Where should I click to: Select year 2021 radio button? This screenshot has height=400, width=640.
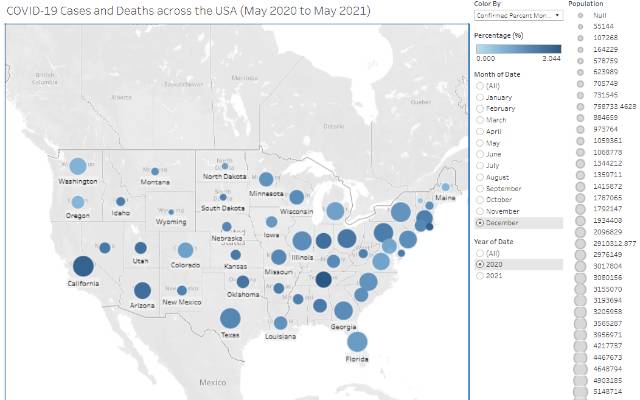coord(479,275)
